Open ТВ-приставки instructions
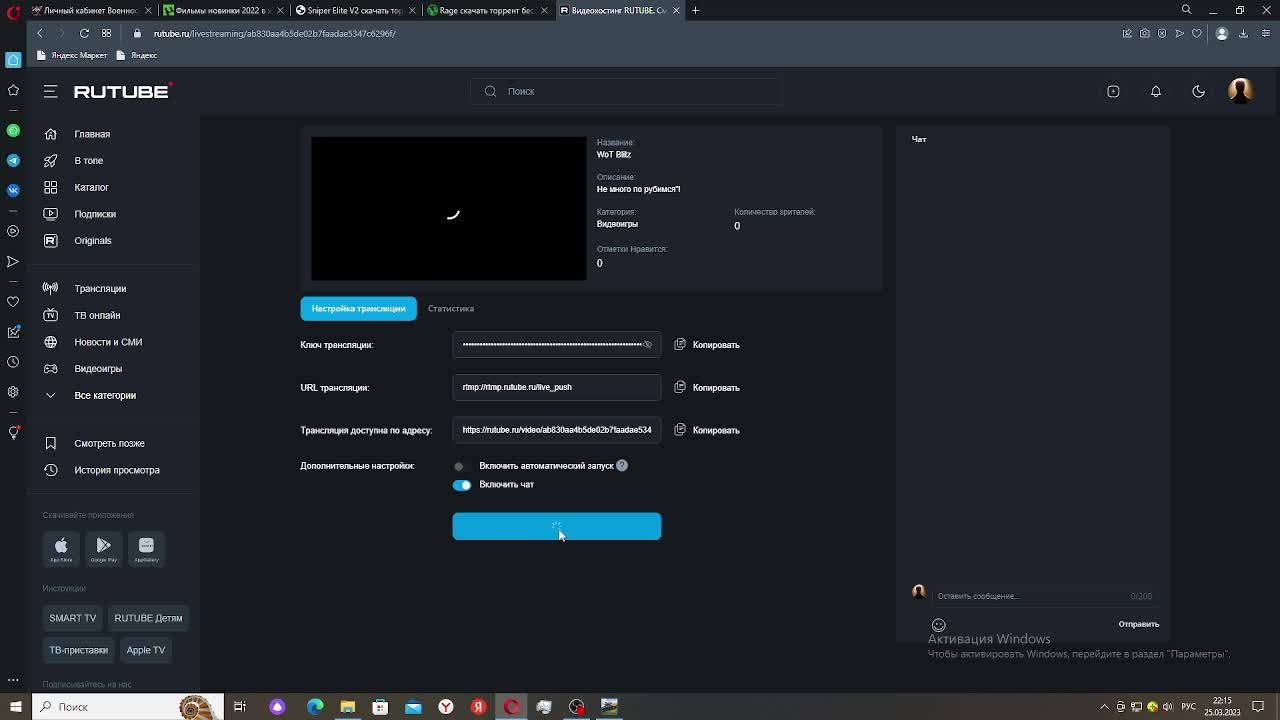Viewport: 1280px width, 720px height. tap(79, 650)
